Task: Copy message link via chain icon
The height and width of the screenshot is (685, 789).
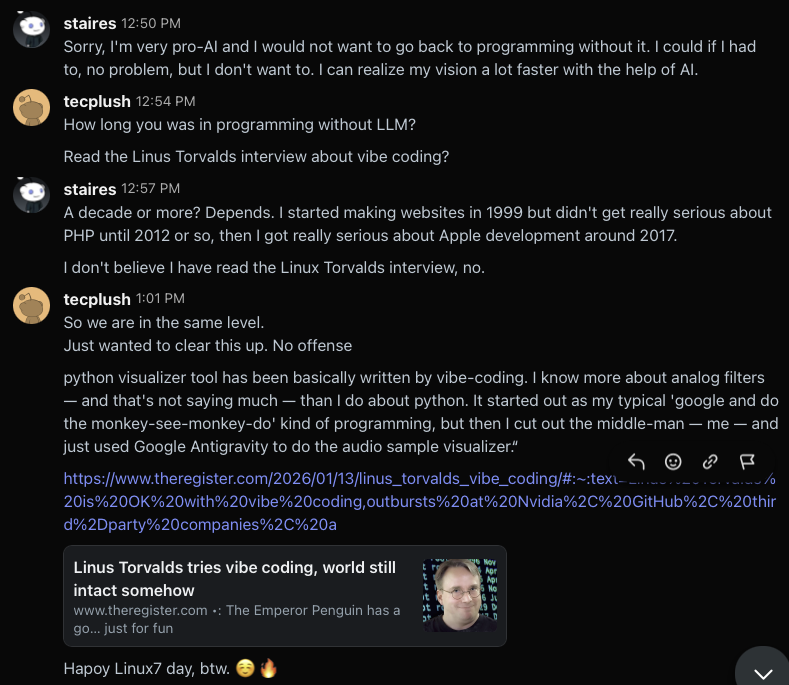Action: pyautogui.click(x=710, y=461)
